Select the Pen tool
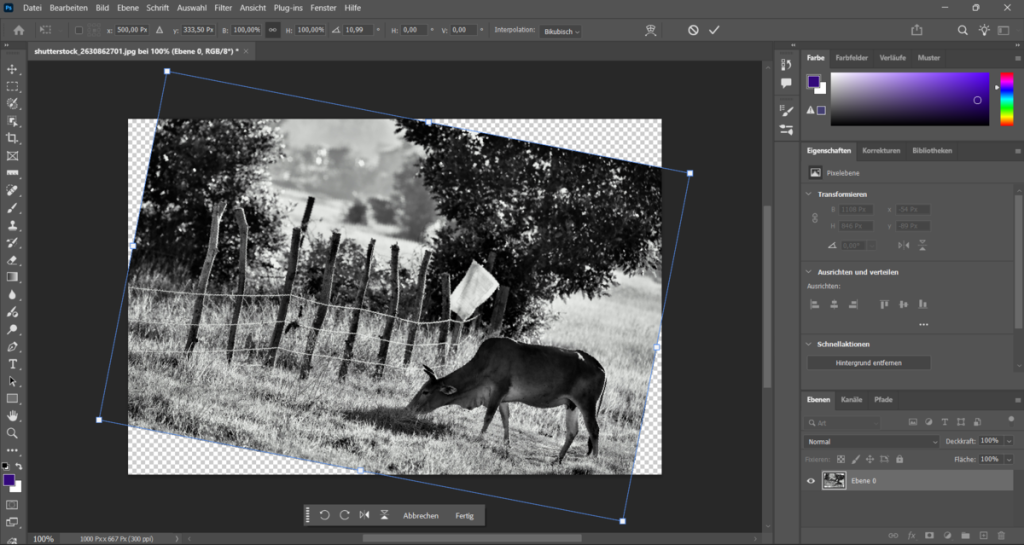The width and height of the screenshot is (1024, 545). (x=12, y=347)
